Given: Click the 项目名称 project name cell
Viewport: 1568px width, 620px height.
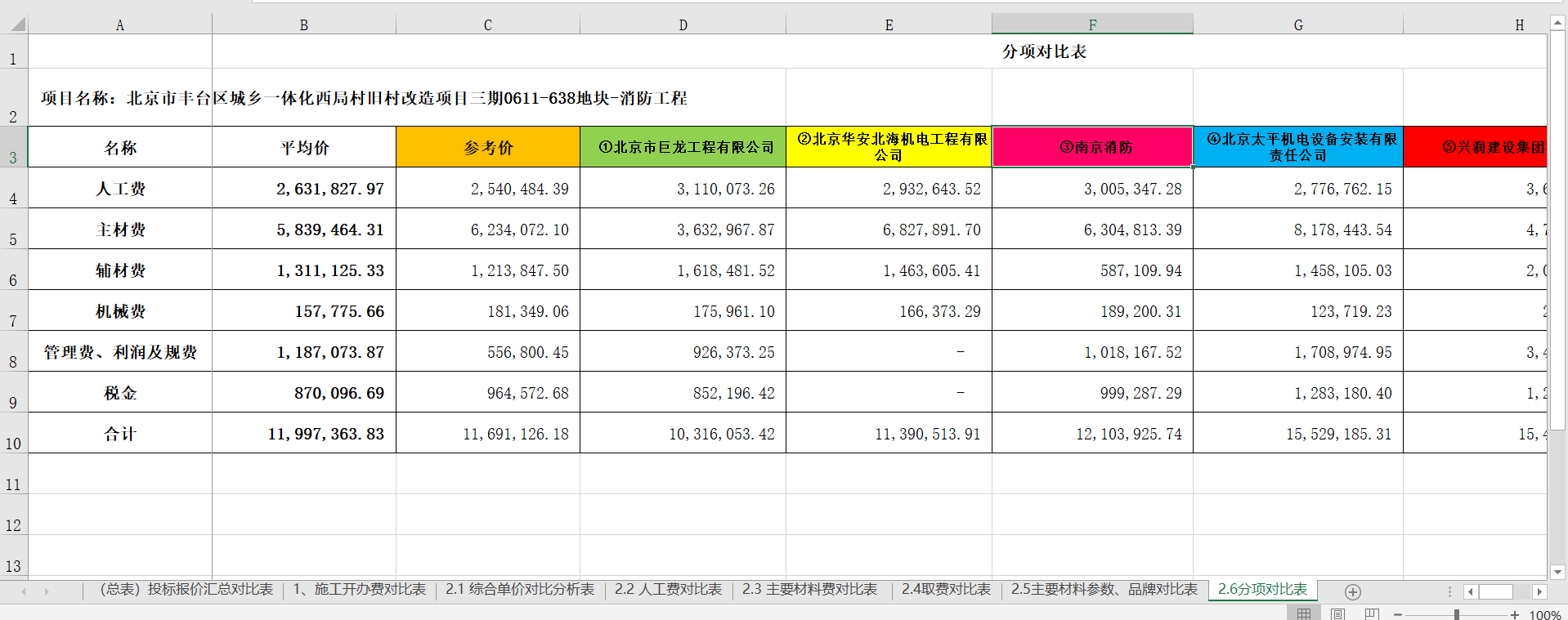Looking at the screenshot, I should [x=364, y=98].
